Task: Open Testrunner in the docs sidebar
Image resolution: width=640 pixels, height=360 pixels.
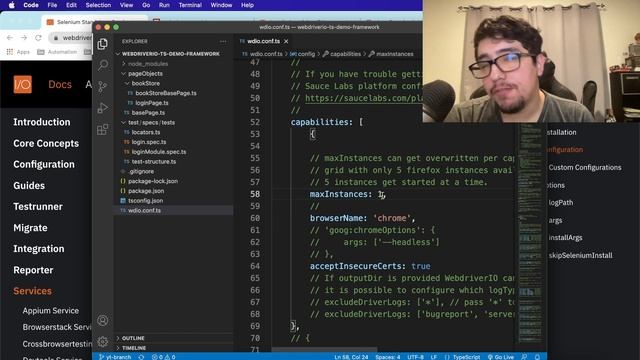Action: click(38, 207)
